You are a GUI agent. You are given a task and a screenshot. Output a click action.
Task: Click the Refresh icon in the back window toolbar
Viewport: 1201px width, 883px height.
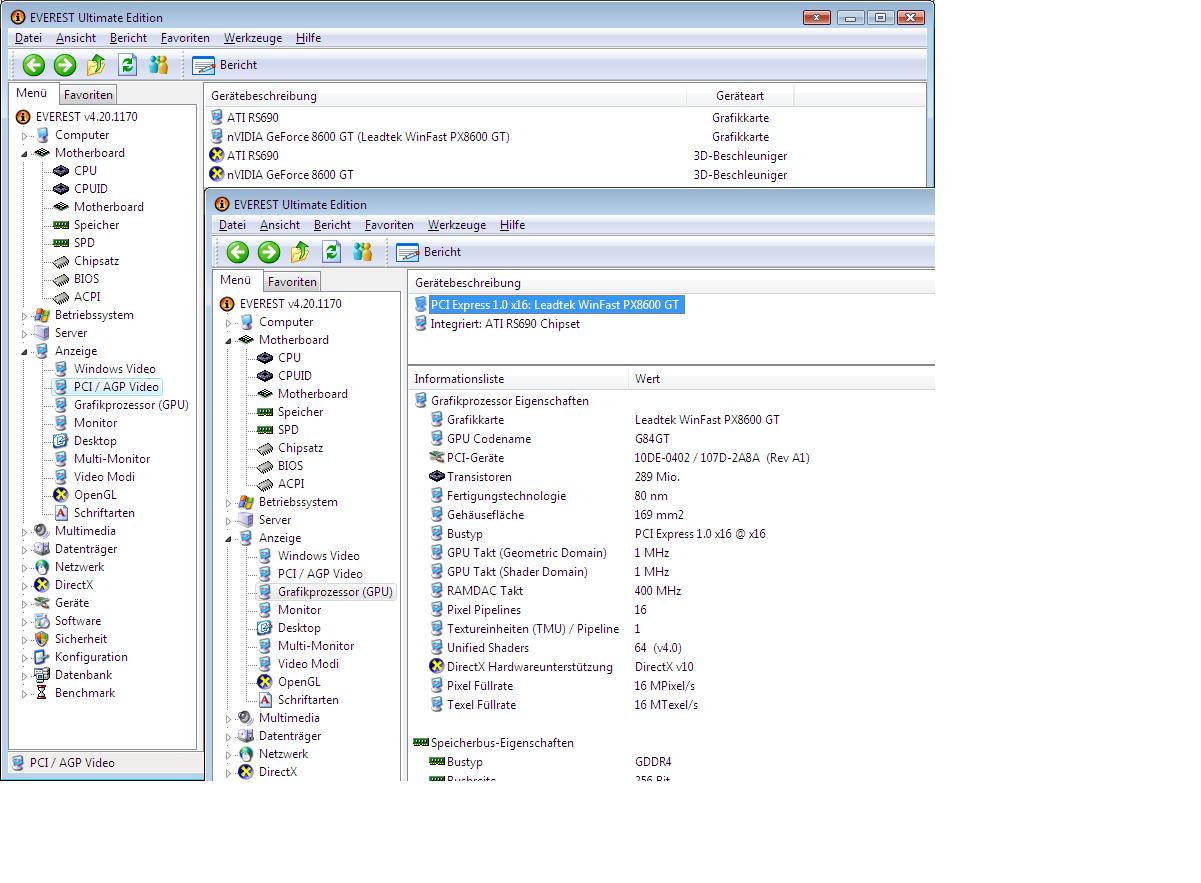[127, 65]
